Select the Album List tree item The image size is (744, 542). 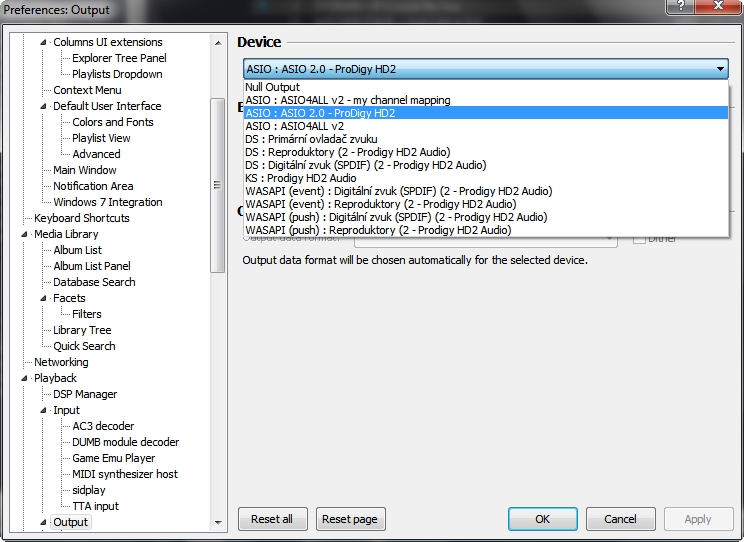[x=77, y=251]
